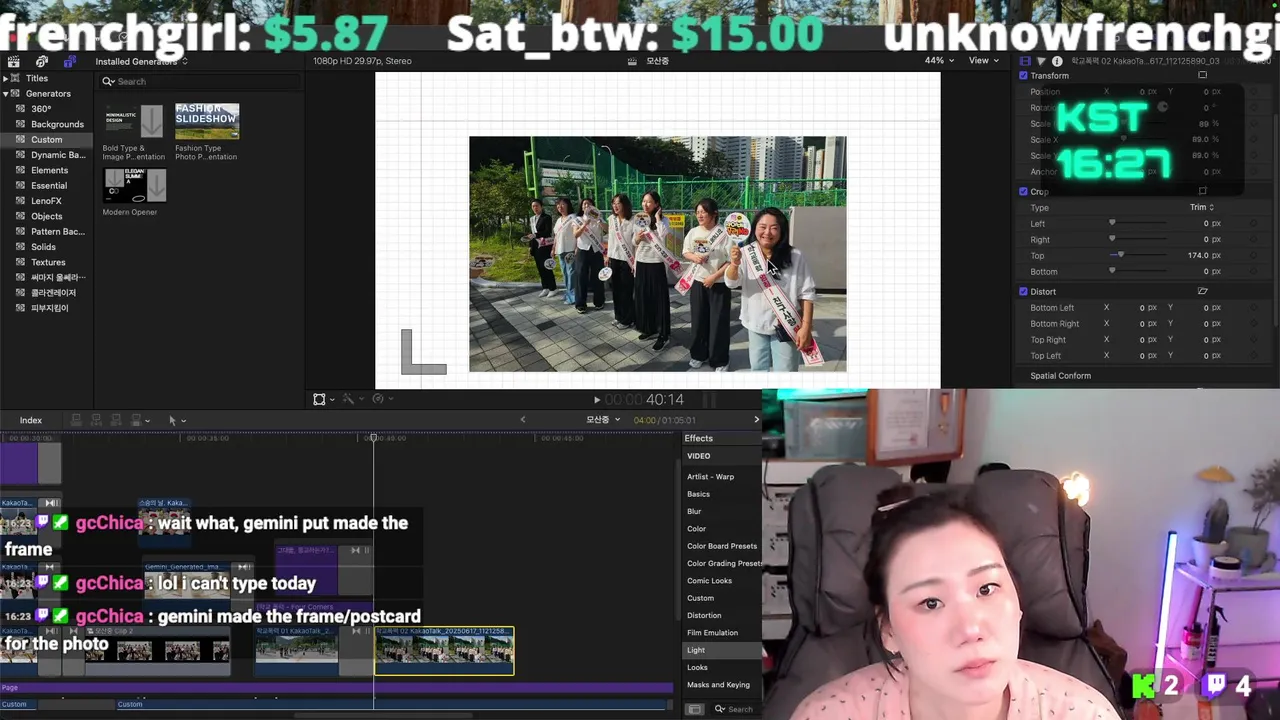This screenshot has width=1280, height=720.
Task: Open the Photos and Audio sidebar icon
Action: 41,61
